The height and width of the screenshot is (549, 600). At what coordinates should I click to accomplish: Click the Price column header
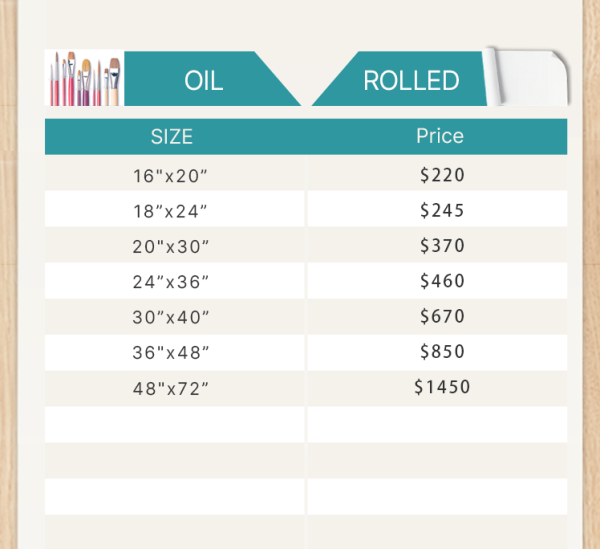440,137
